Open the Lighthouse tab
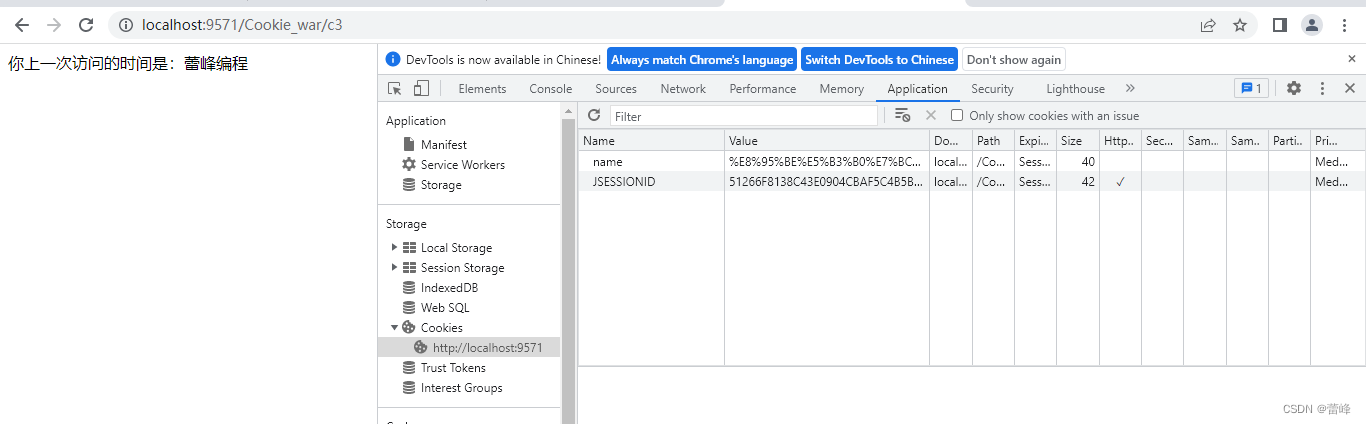Viewport: 1366px width, 424px height. click(x=1075, y=89)
